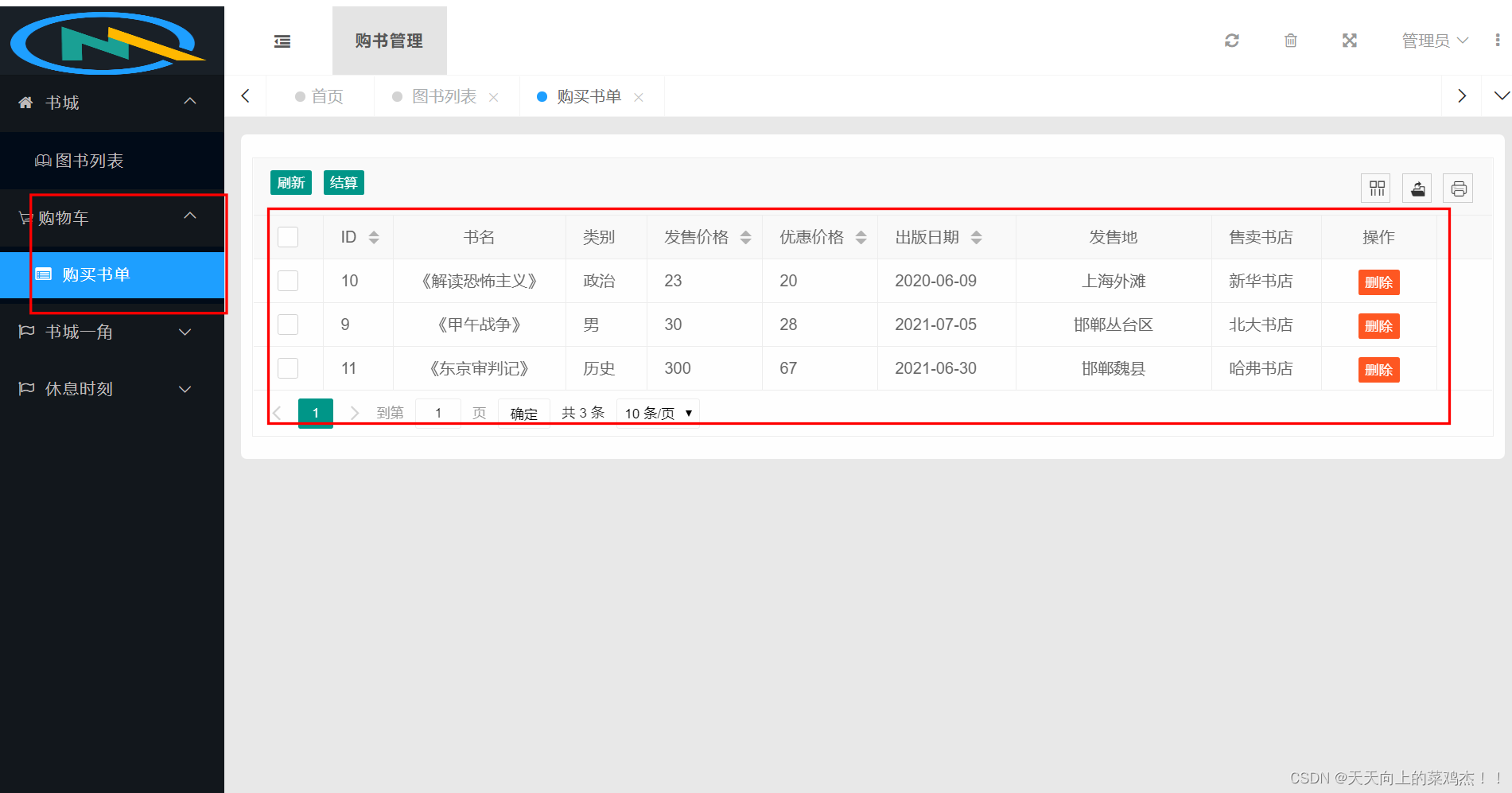1512x793 pixels.
Task: Focus the jump-to-page input field
Action: pos(437,413)
